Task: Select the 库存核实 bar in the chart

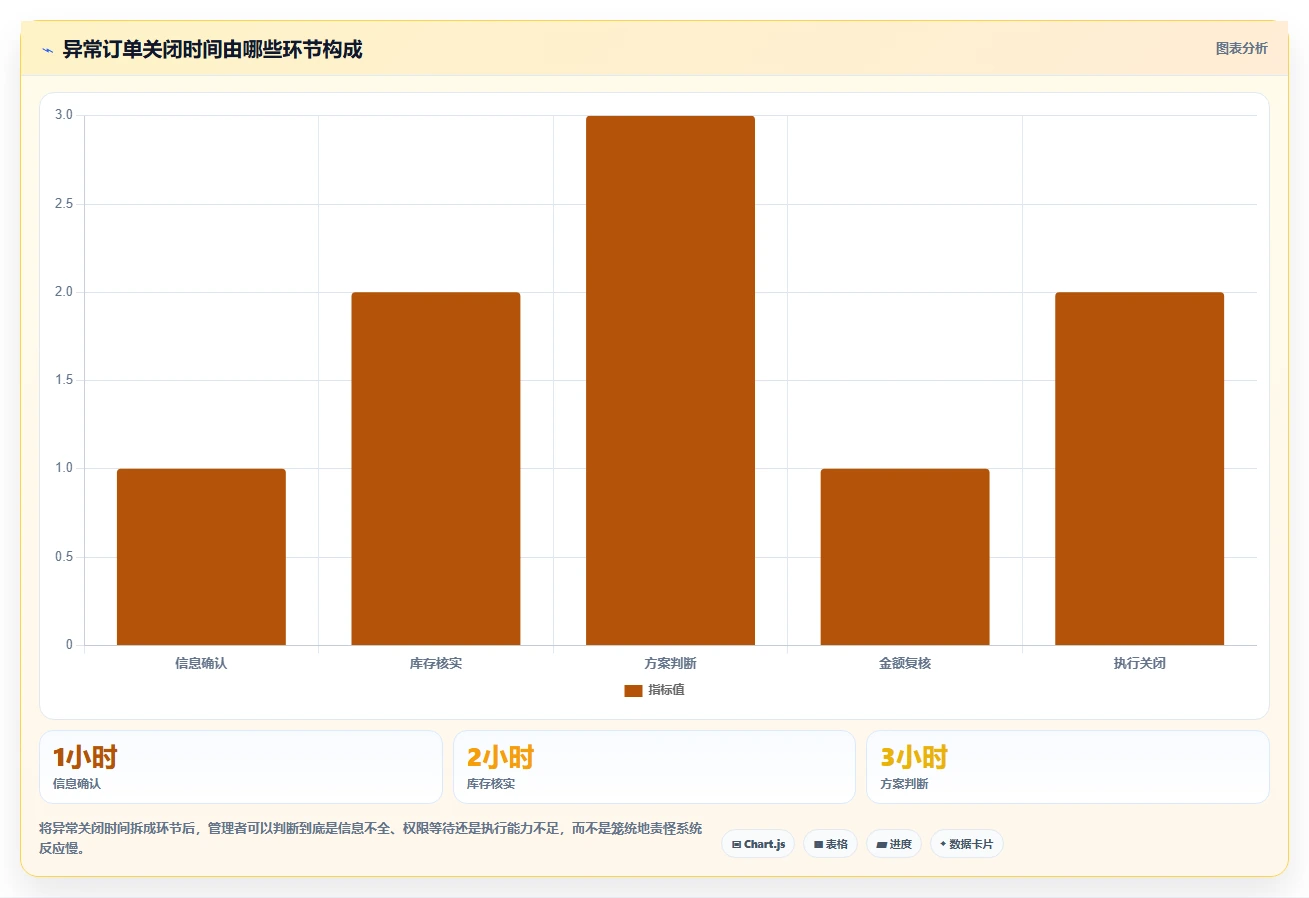Action: point(436,469)
